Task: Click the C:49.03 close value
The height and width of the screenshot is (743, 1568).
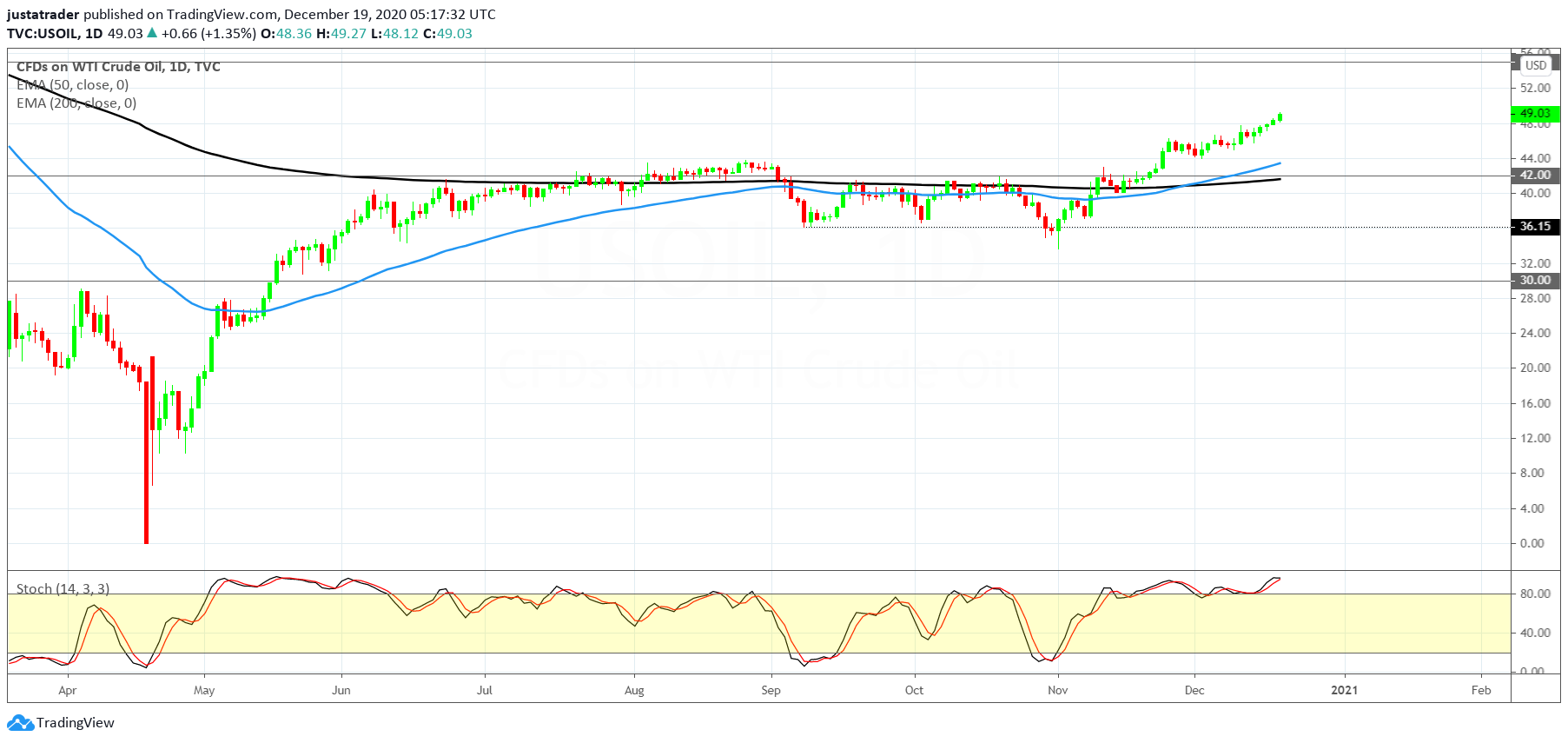Action: coord(448,34)
